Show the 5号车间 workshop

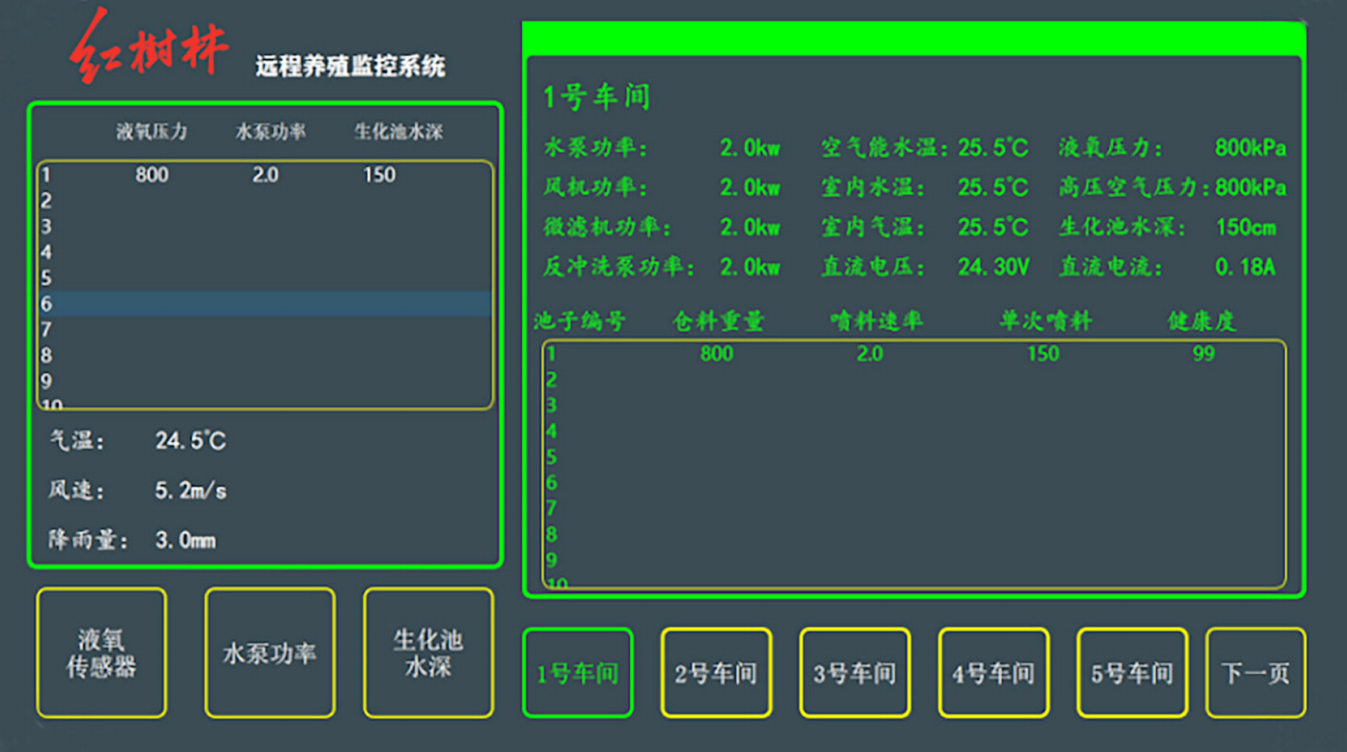[x=1131, y=673]
